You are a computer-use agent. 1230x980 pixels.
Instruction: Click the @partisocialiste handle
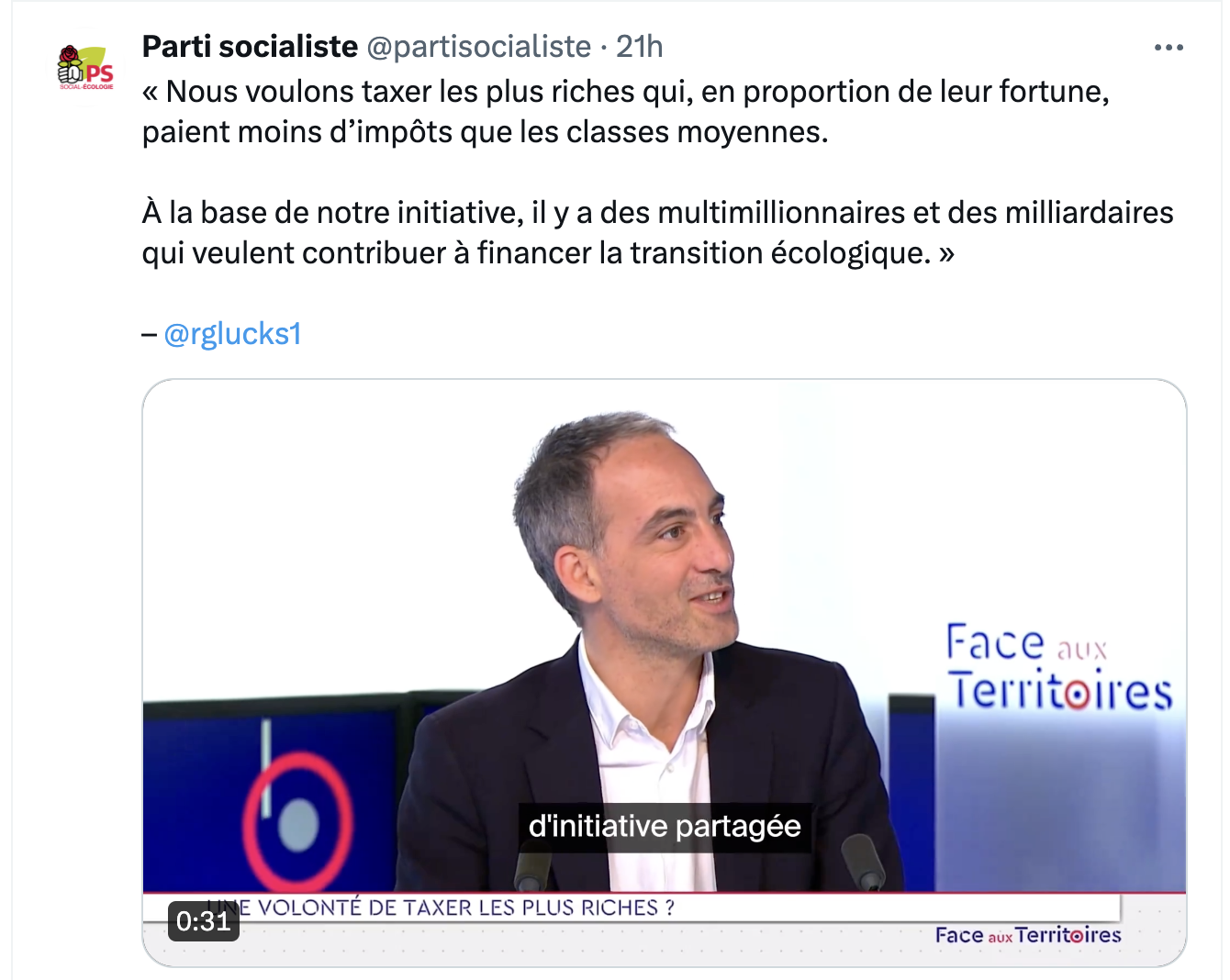tap(478, 46)
